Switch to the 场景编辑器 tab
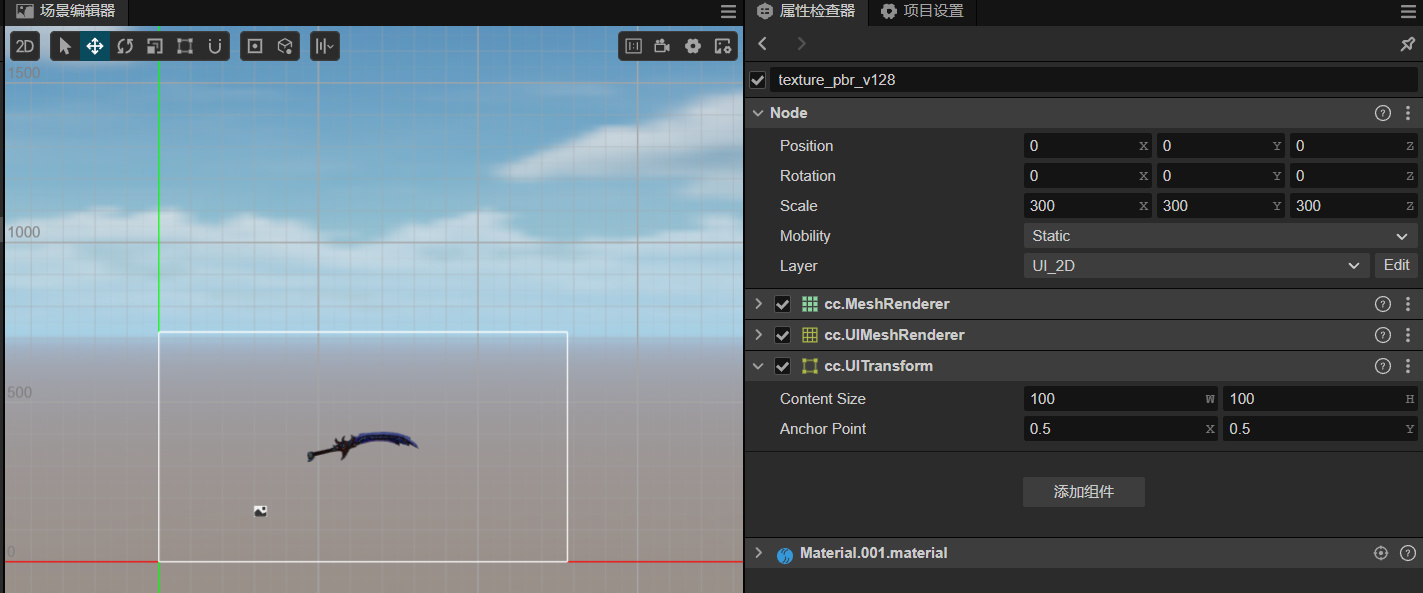Viewport: 1423px width, 593px height. 66,12
